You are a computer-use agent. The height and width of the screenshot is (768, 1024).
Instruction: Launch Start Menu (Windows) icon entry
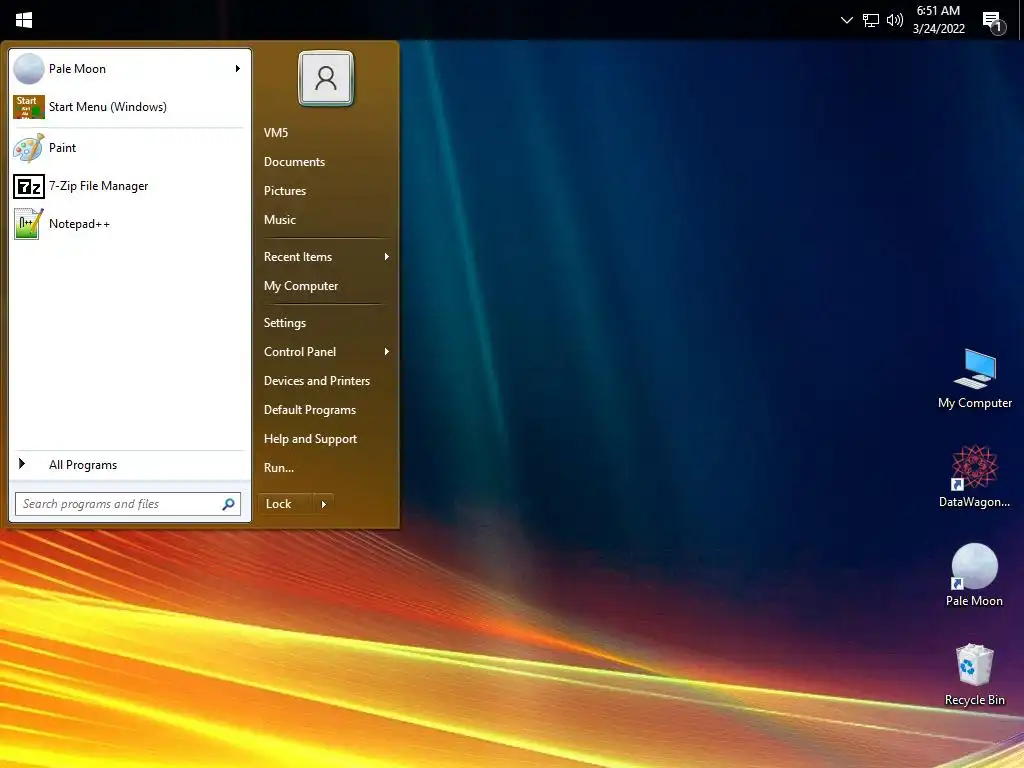point(29,106)
